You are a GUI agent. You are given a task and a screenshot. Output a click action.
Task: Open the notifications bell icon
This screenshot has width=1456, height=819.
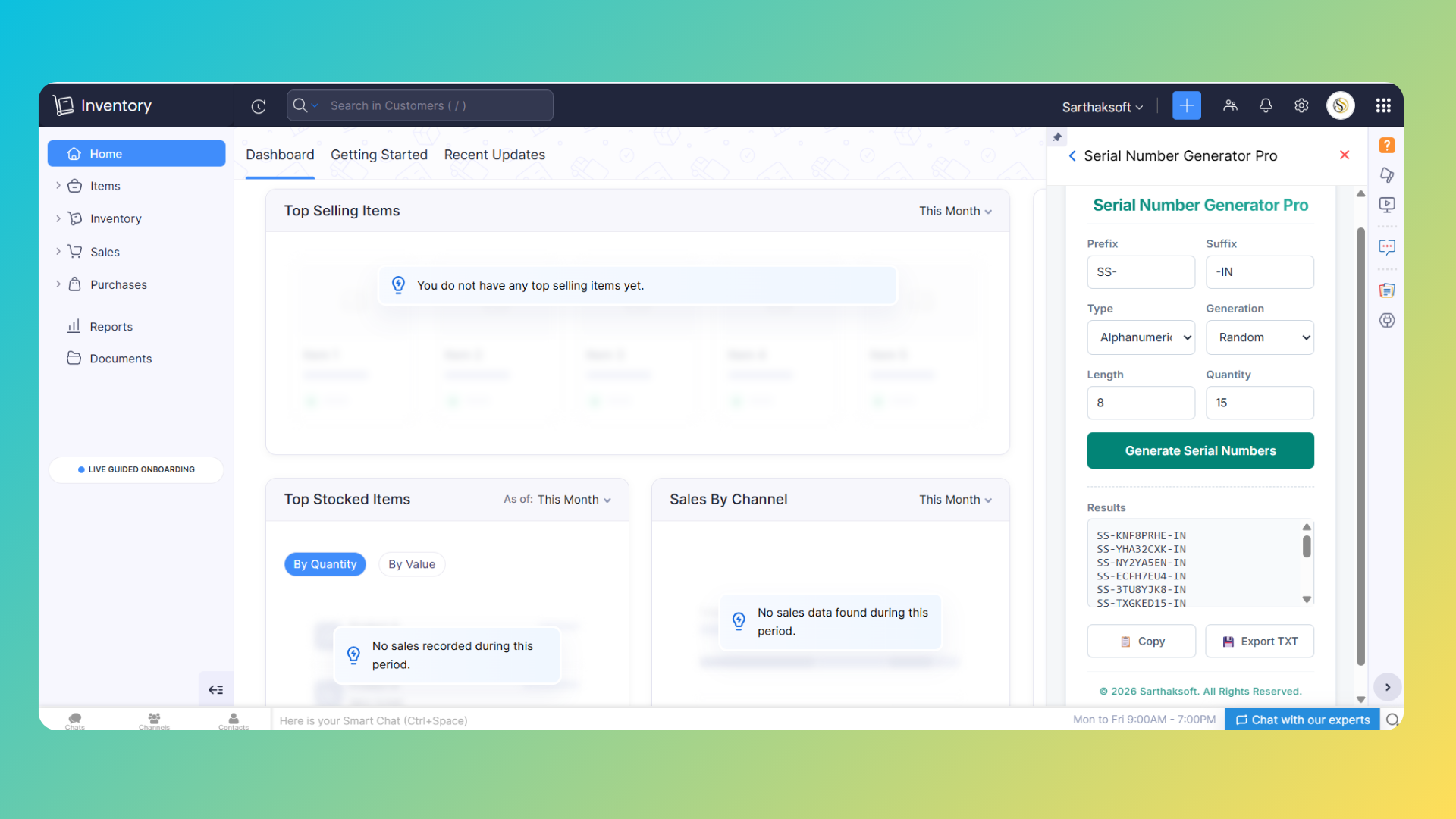(x=1266, y=105)
